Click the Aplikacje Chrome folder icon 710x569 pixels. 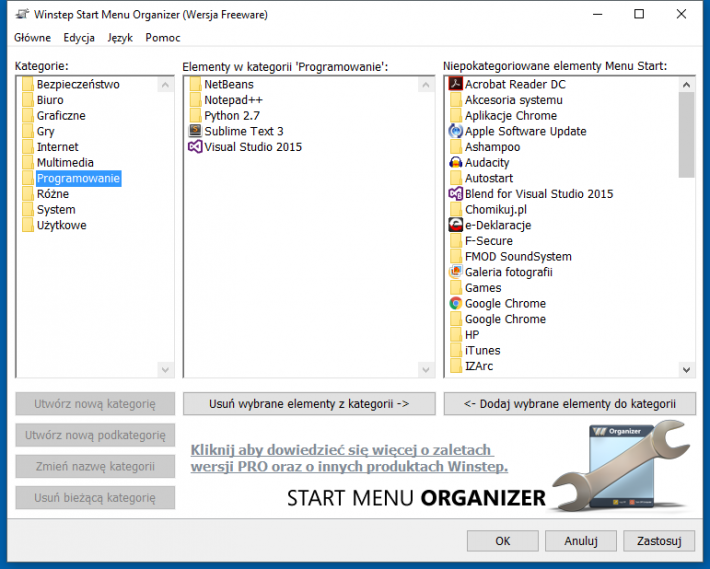[x=456, y=115]
